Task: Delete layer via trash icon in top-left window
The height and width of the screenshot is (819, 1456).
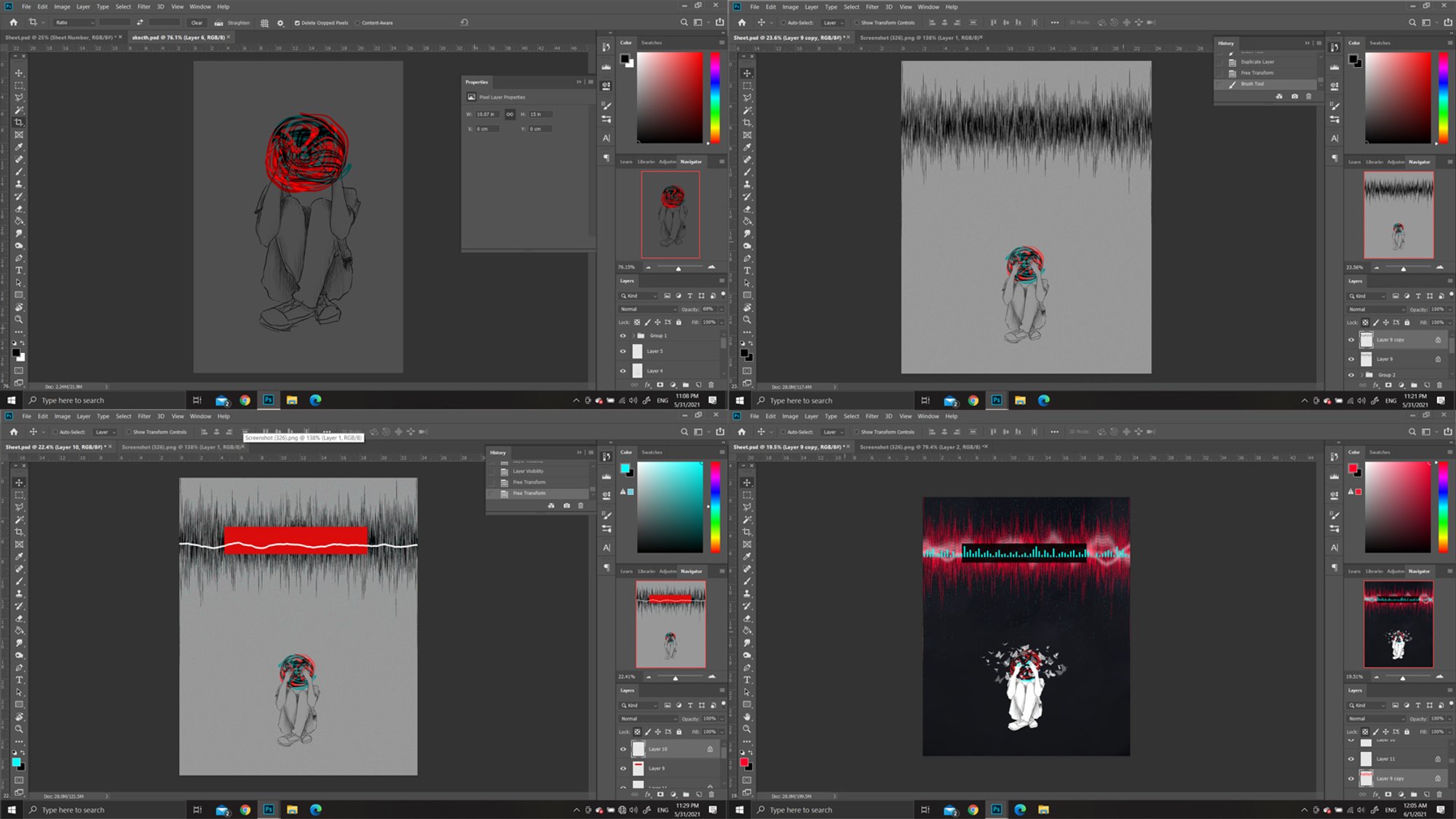Action: [x=711, y=385]
